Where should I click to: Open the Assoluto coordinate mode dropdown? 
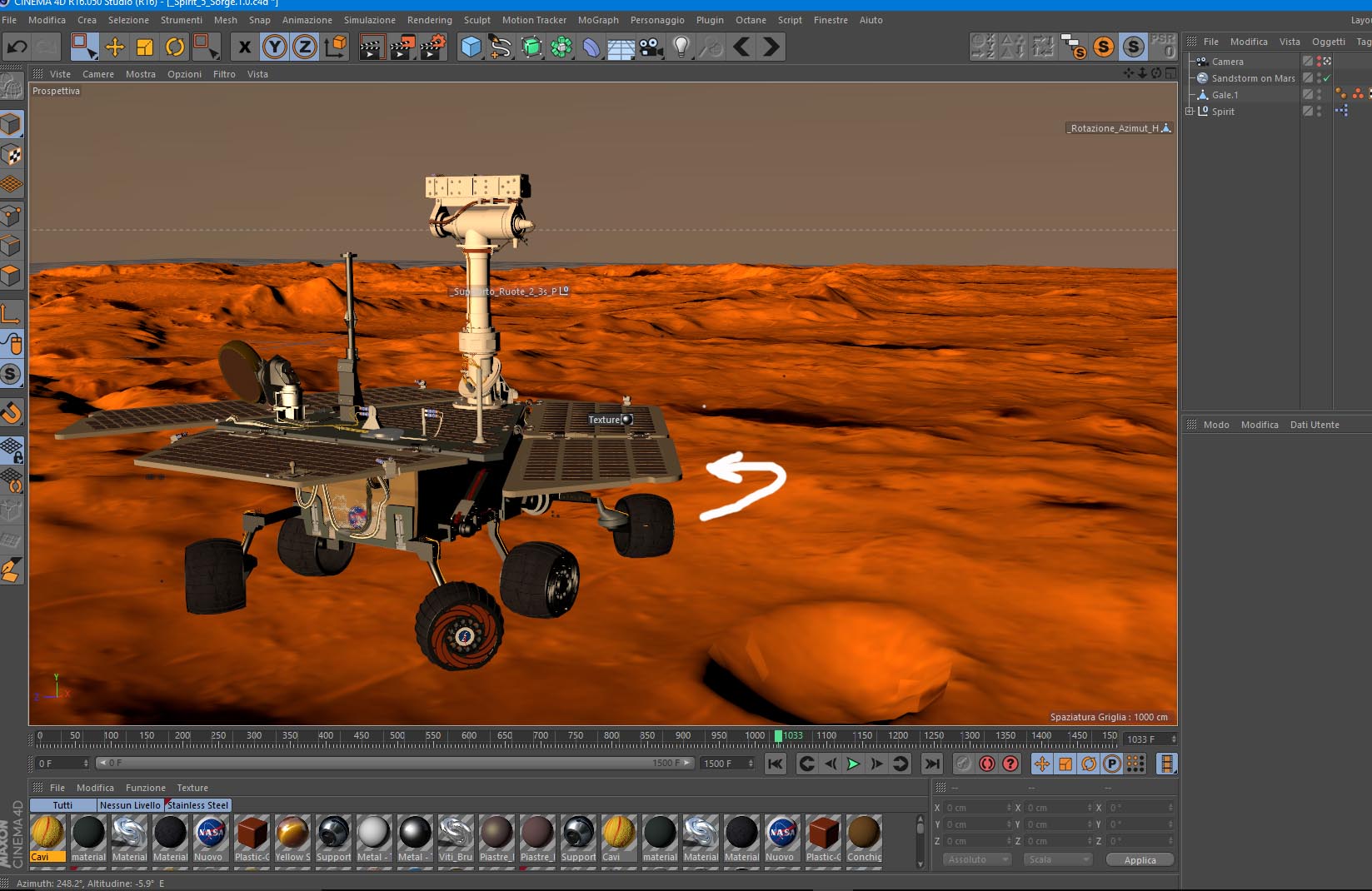click(976, 859)
